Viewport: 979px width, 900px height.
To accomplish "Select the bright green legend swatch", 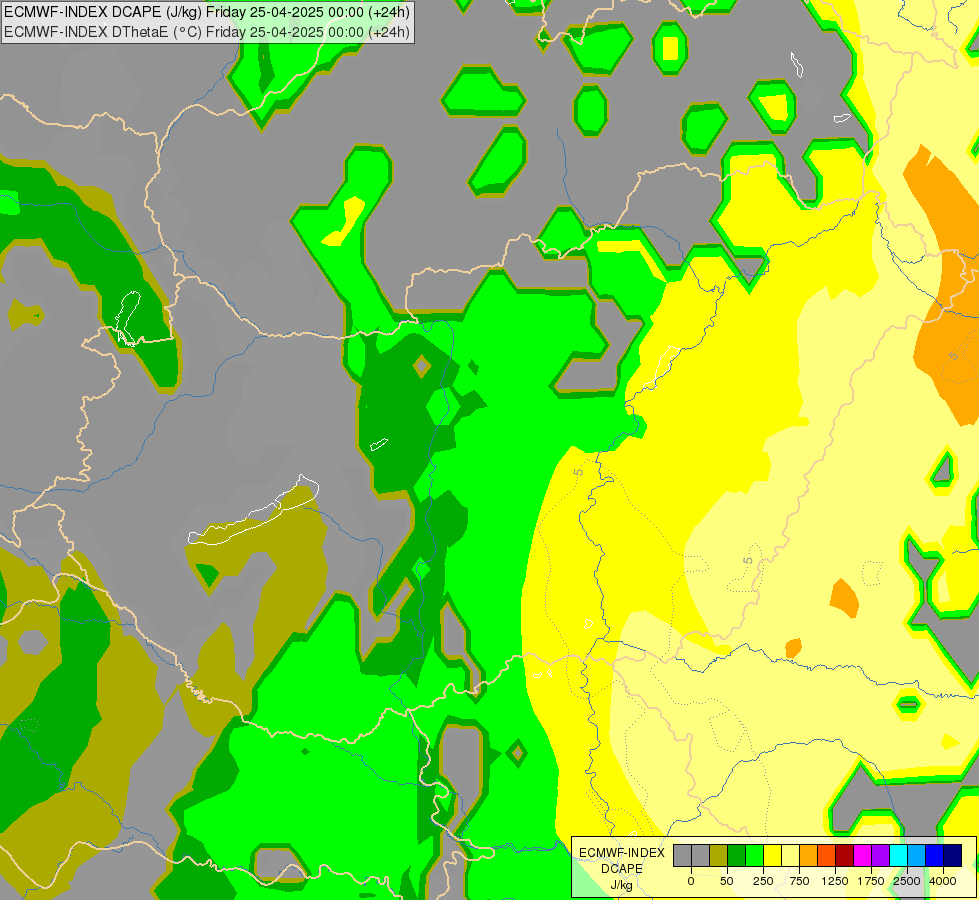I will 754,855.
